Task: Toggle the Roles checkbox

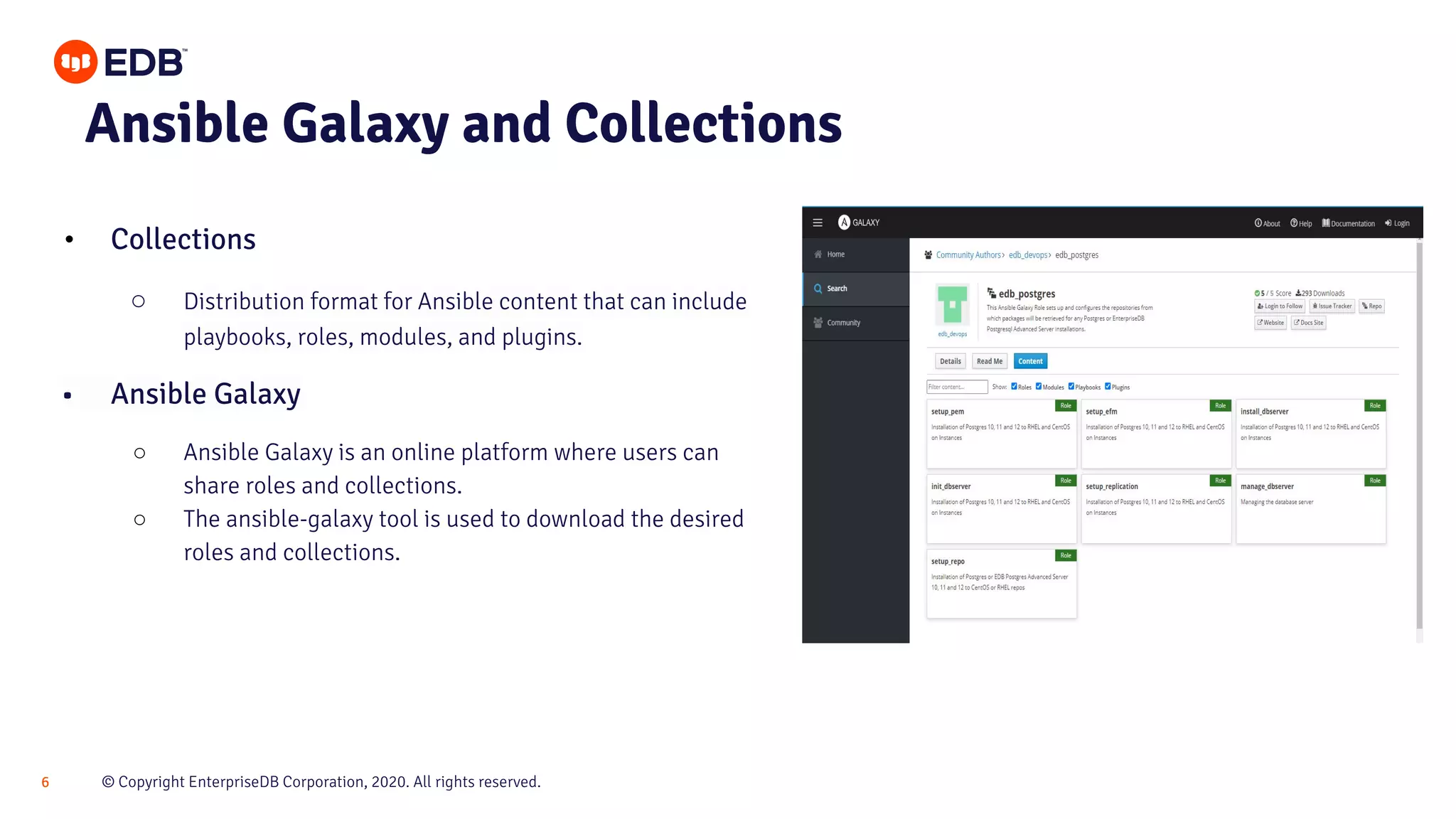Action: pyautogui.click(x=1015, y=387)
